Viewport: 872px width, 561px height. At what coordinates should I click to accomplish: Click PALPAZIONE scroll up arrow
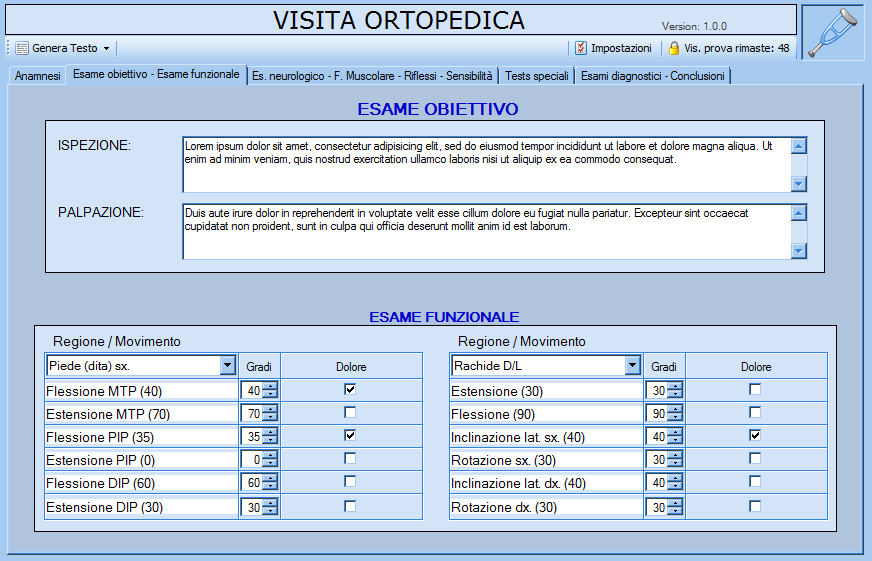799,213
